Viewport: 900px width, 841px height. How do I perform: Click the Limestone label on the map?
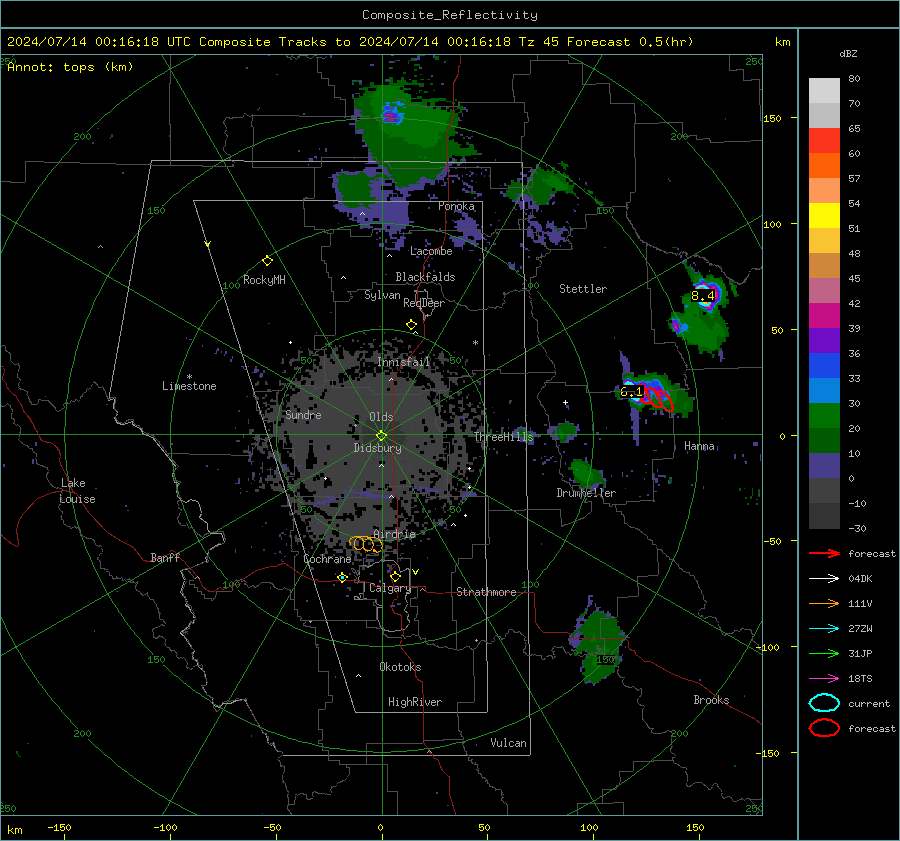point(189,386)
